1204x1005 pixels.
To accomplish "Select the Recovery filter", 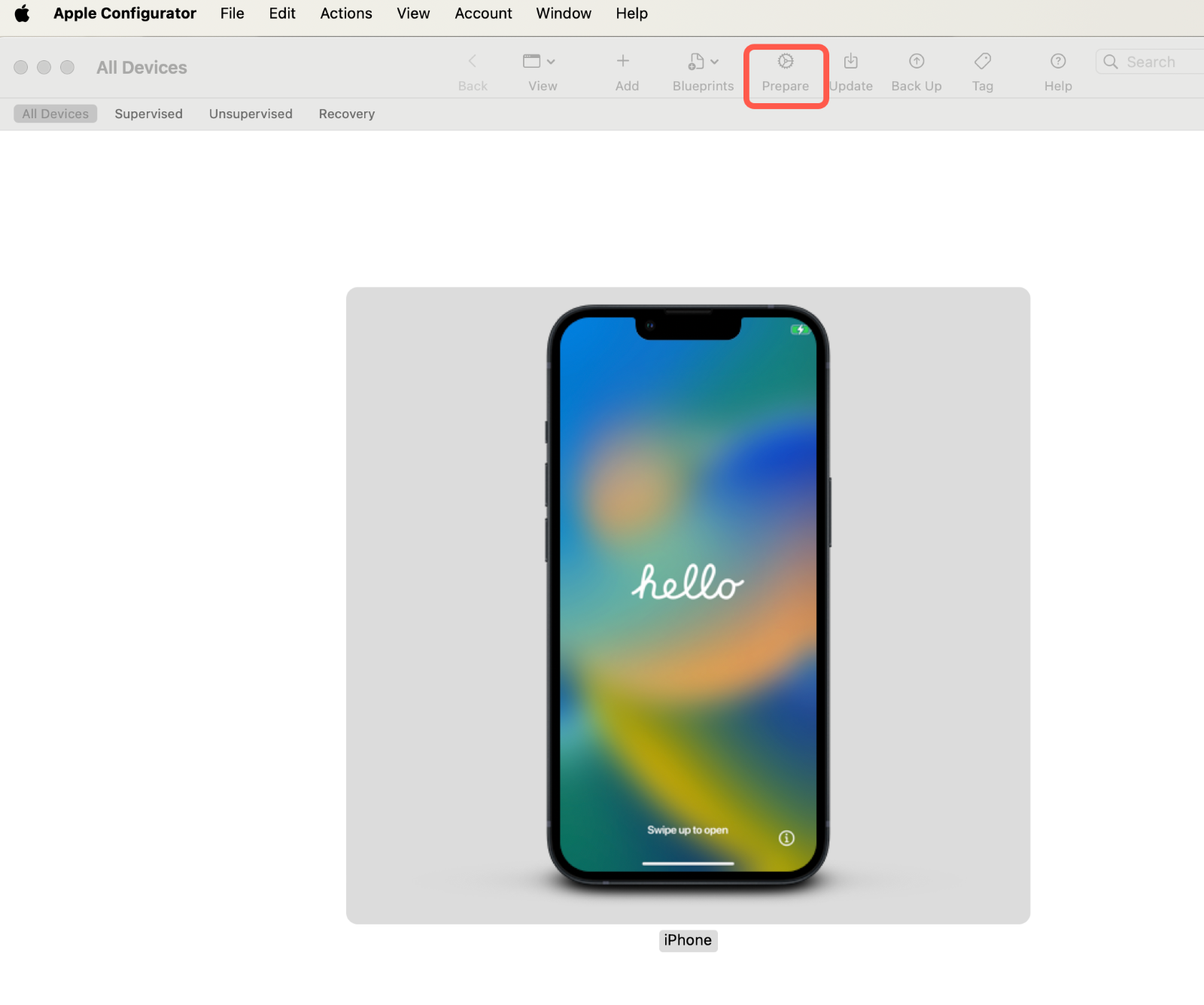I will click(346, 114).
